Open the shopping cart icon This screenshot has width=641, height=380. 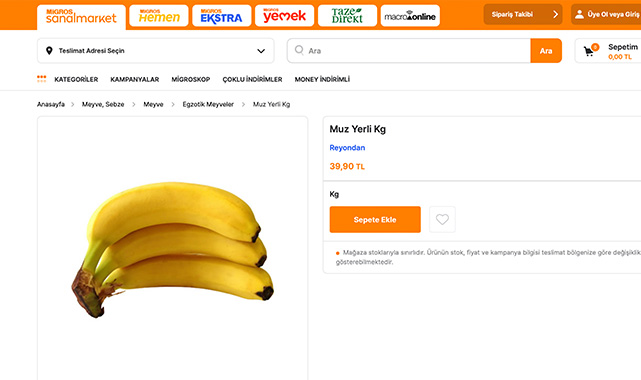589,51
